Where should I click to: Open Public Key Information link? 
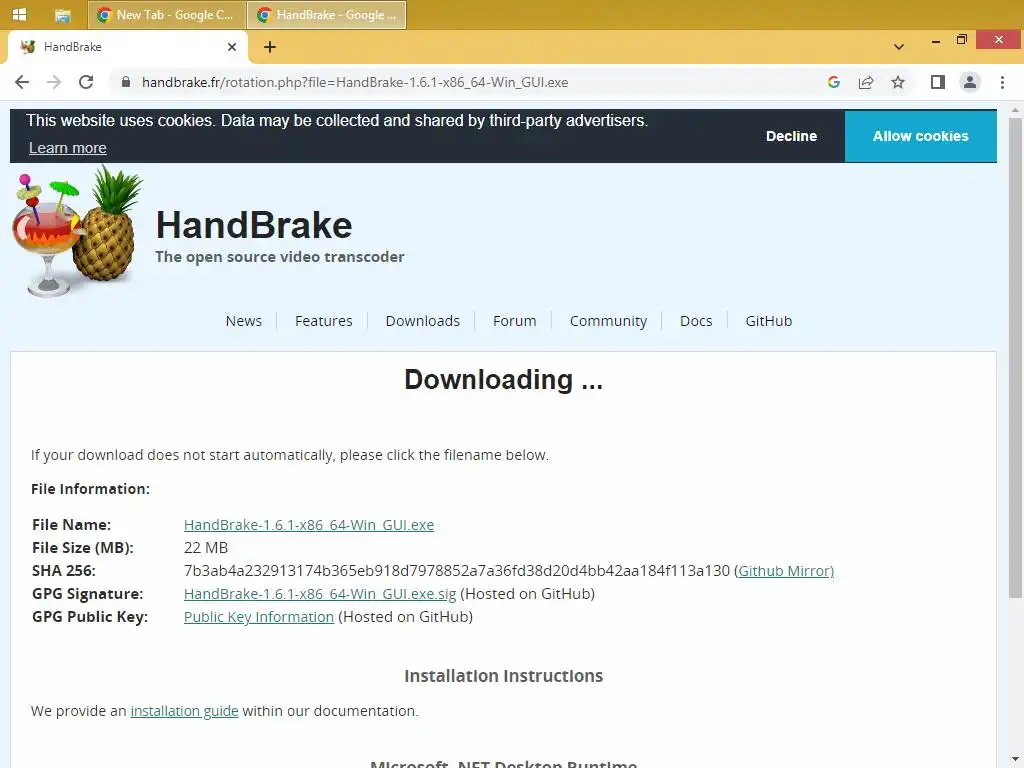(259, 617)
